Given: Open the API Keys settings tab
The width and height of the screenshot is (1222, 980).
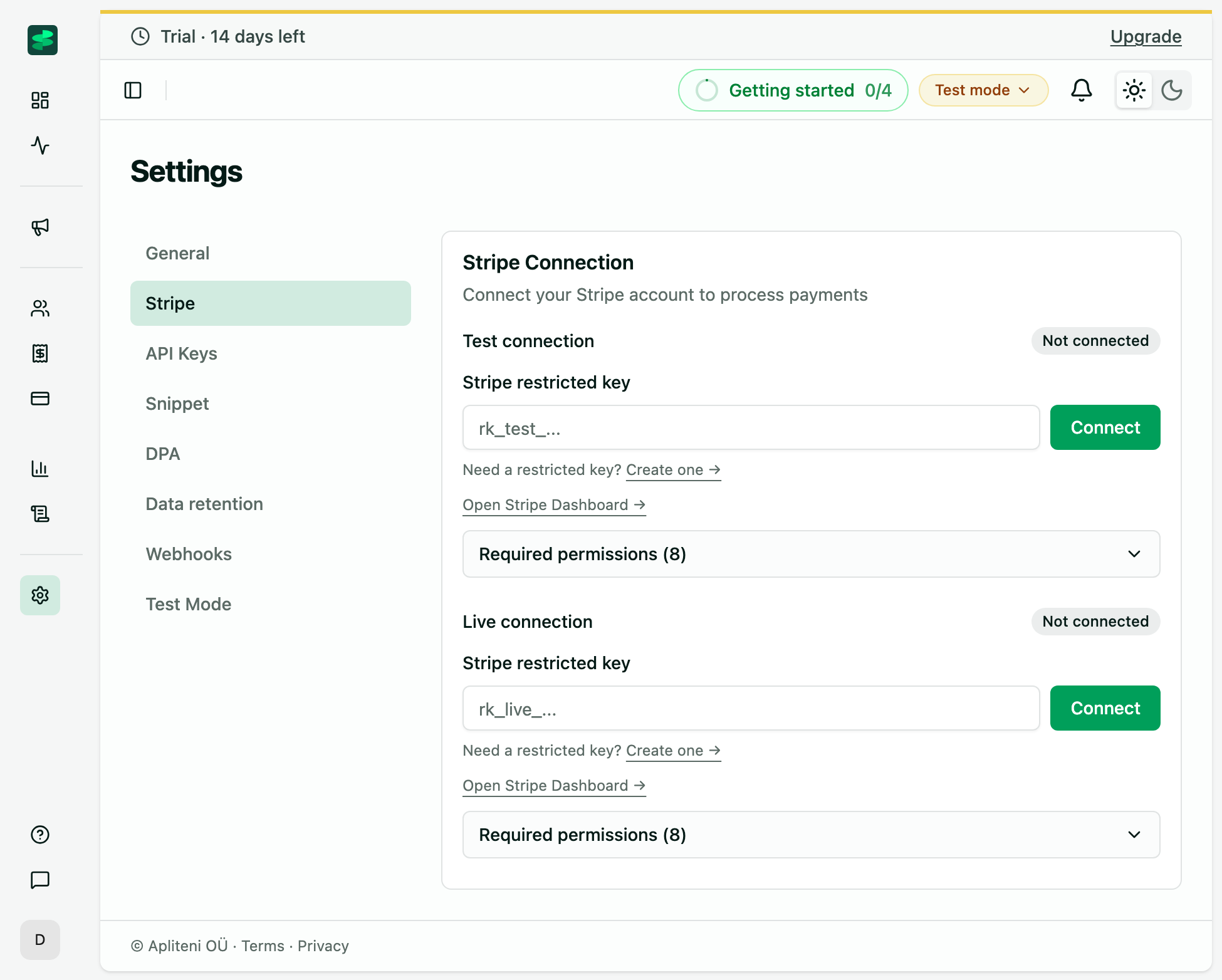Looking at the screenshot, I should pos(271,353).
